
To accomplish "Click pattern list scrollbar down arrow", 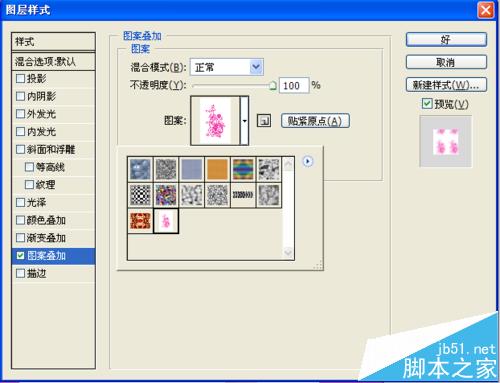I will click(x=288, y=252).
